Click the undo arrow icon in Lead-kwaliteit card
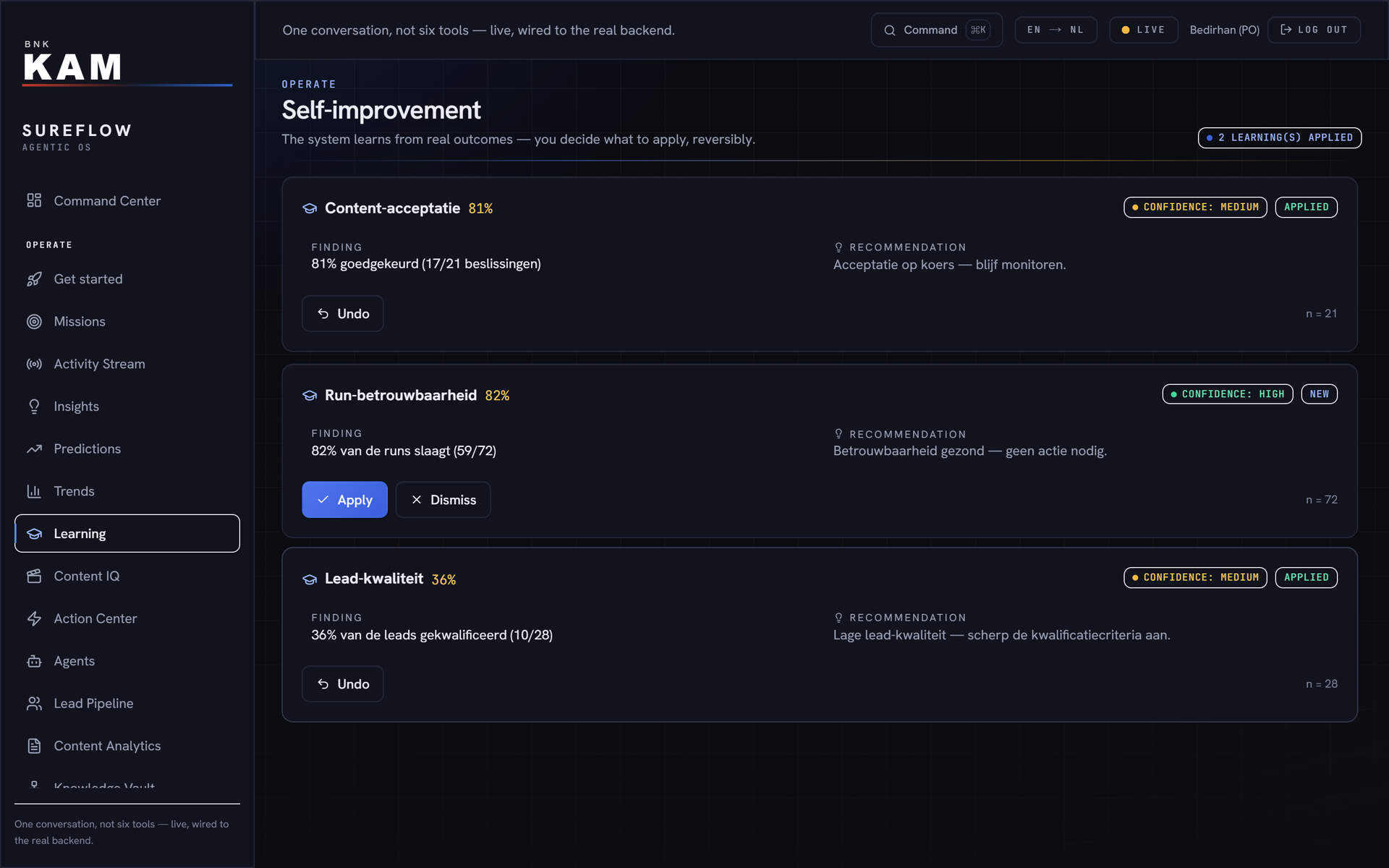This screenshot has height=868, width=1389. tap(323, 684)
